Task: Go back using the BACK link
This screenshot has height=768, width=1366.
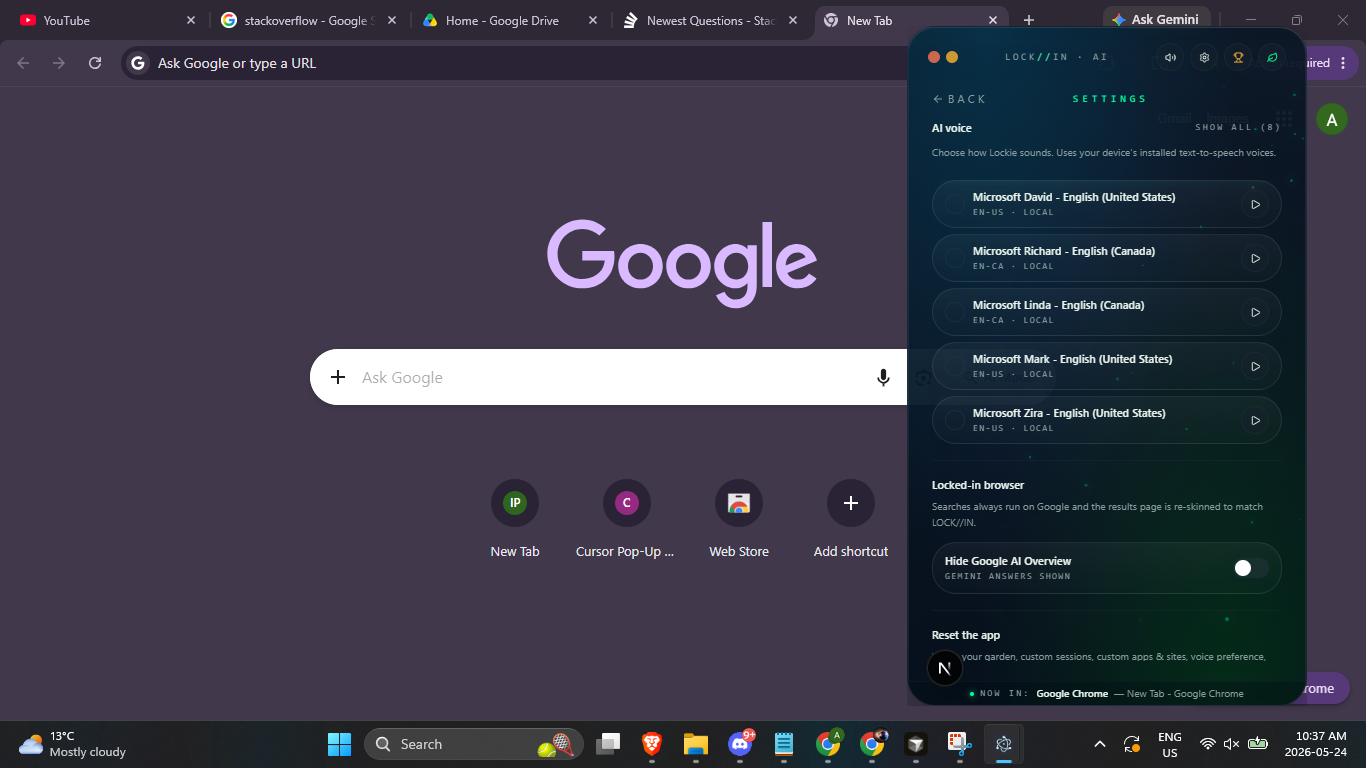Action: click(959, 99)
